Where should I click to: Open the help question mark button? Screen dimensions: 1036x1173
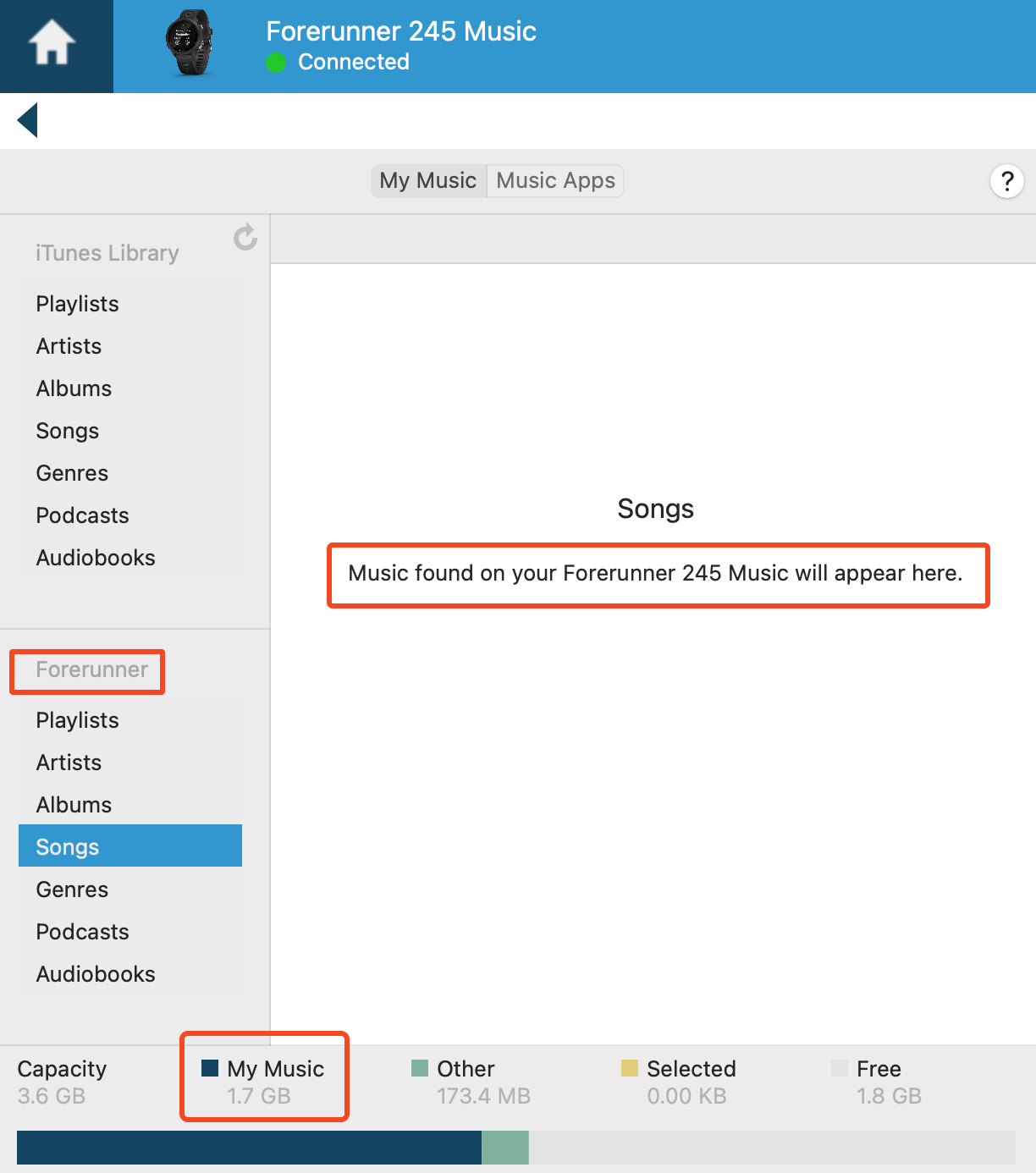(1007, 181)
